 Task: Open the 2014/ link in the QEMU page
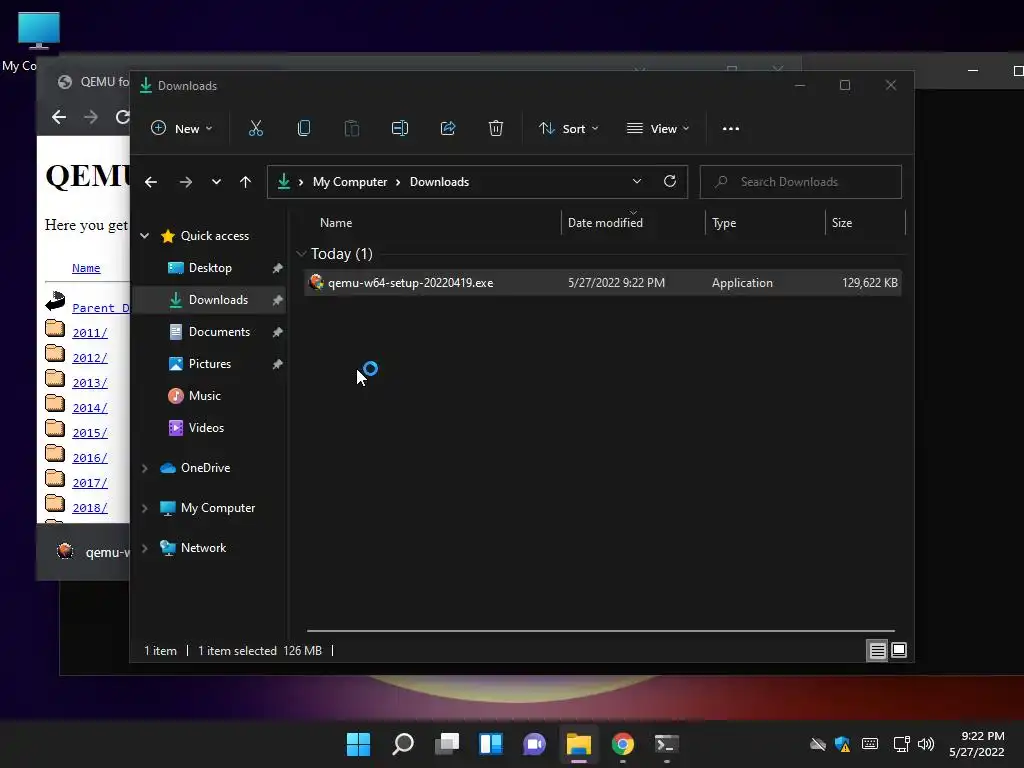(x=90, y=408)
